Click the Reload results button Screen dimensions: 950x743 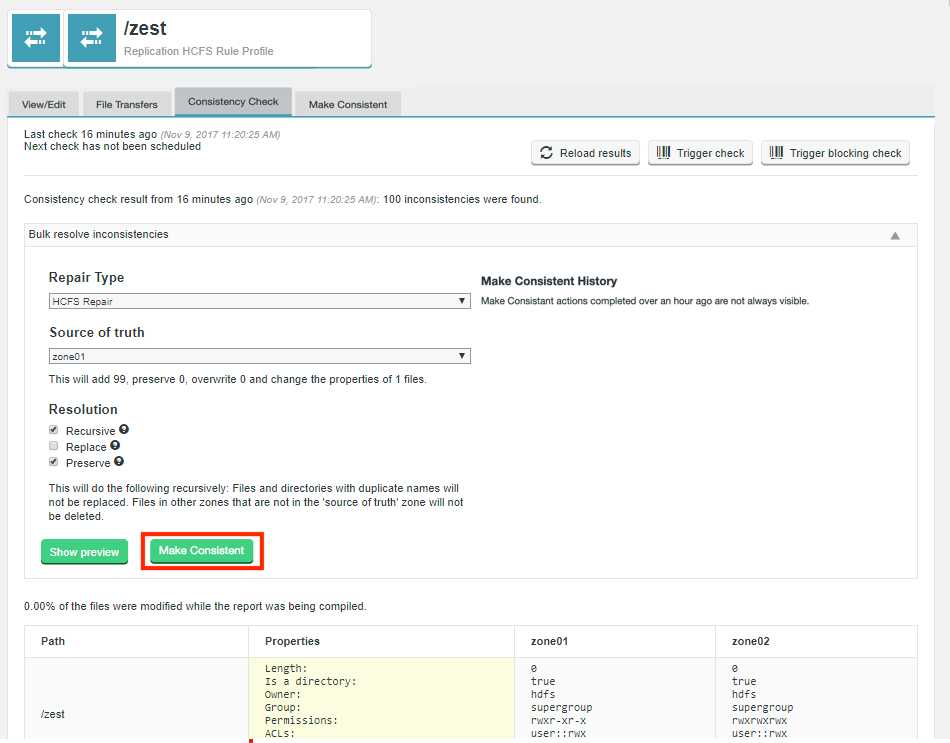coord(585,153)
